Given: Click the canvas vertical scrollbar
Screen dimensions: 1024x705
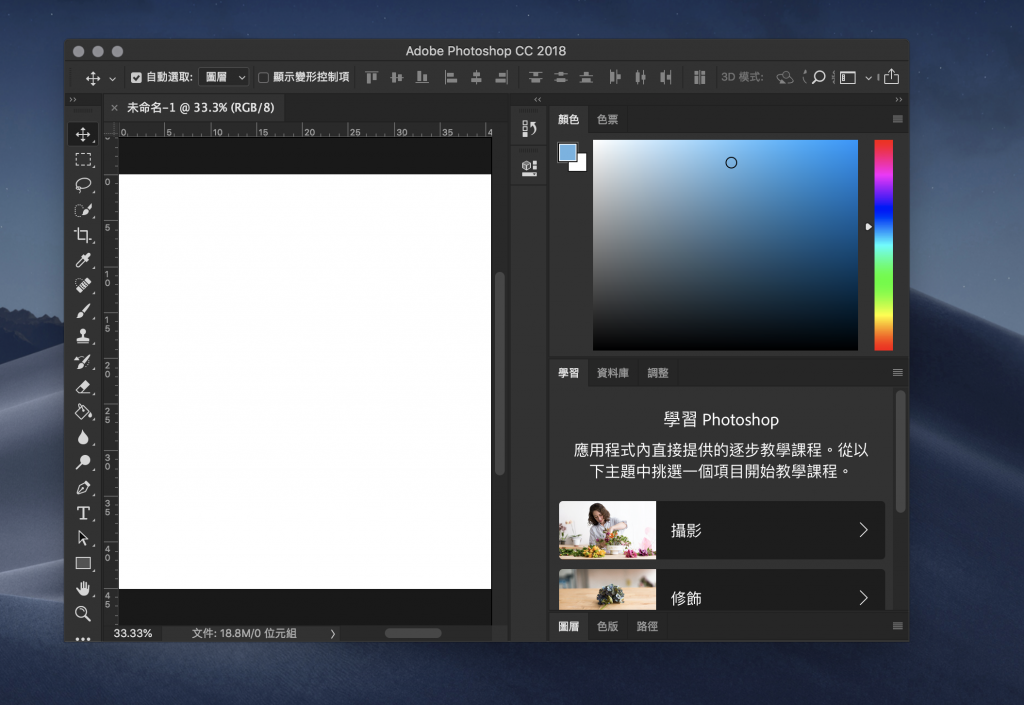Looking at the screenshot, I should click(500, 373).
